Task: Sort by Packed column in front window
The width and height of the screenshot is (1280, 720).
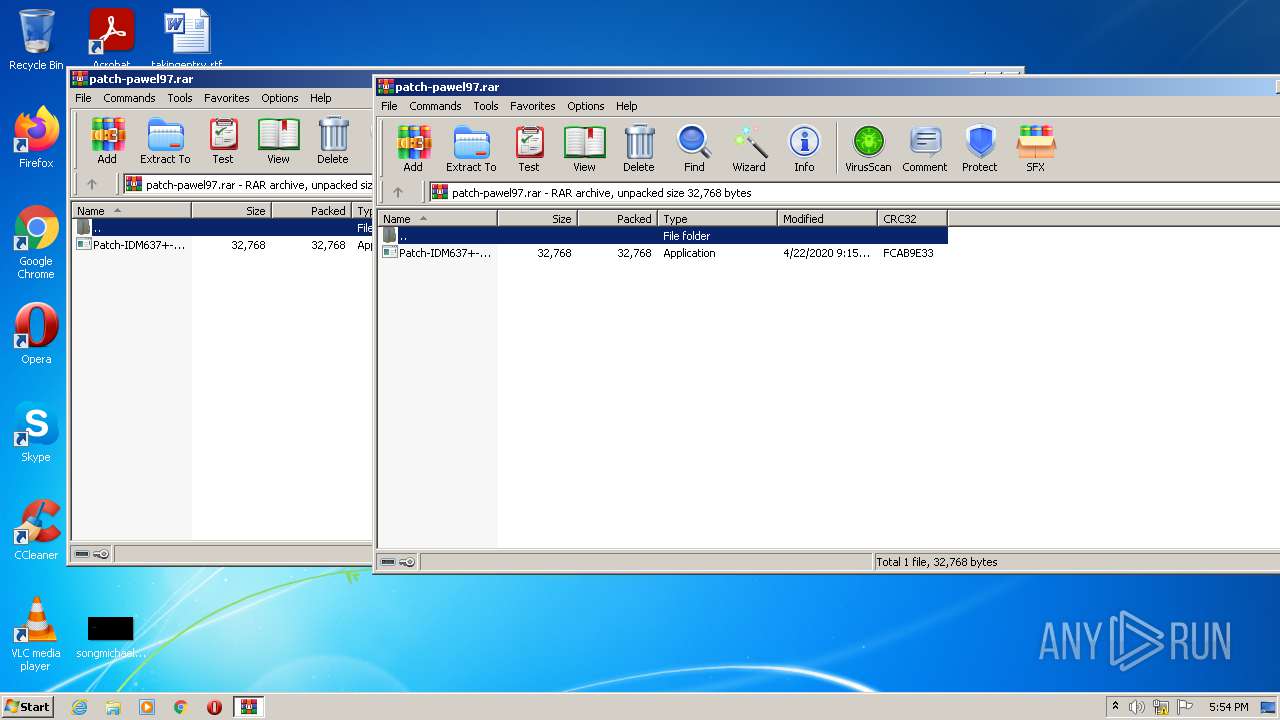Action: pos(617,218)
